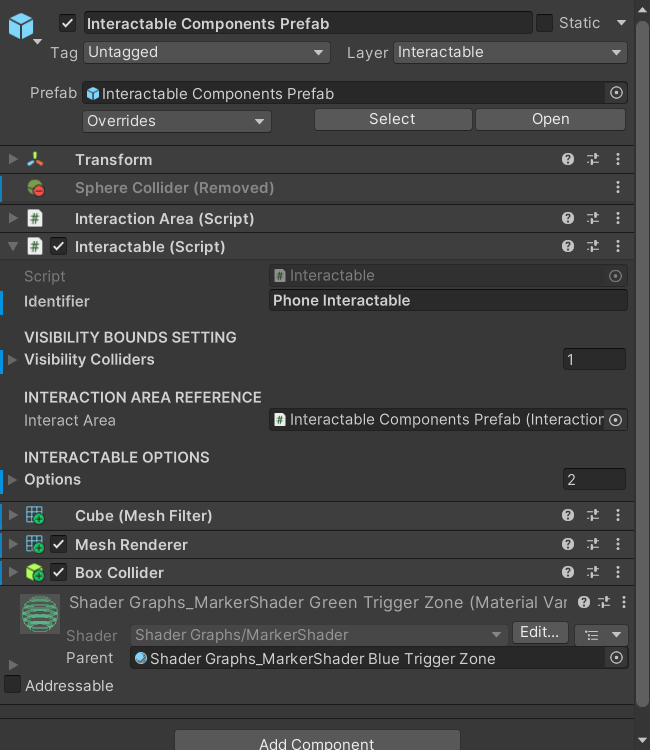650x750 pixels.
Task: Click Visibility Colliders size field
Action: point(594,359)
